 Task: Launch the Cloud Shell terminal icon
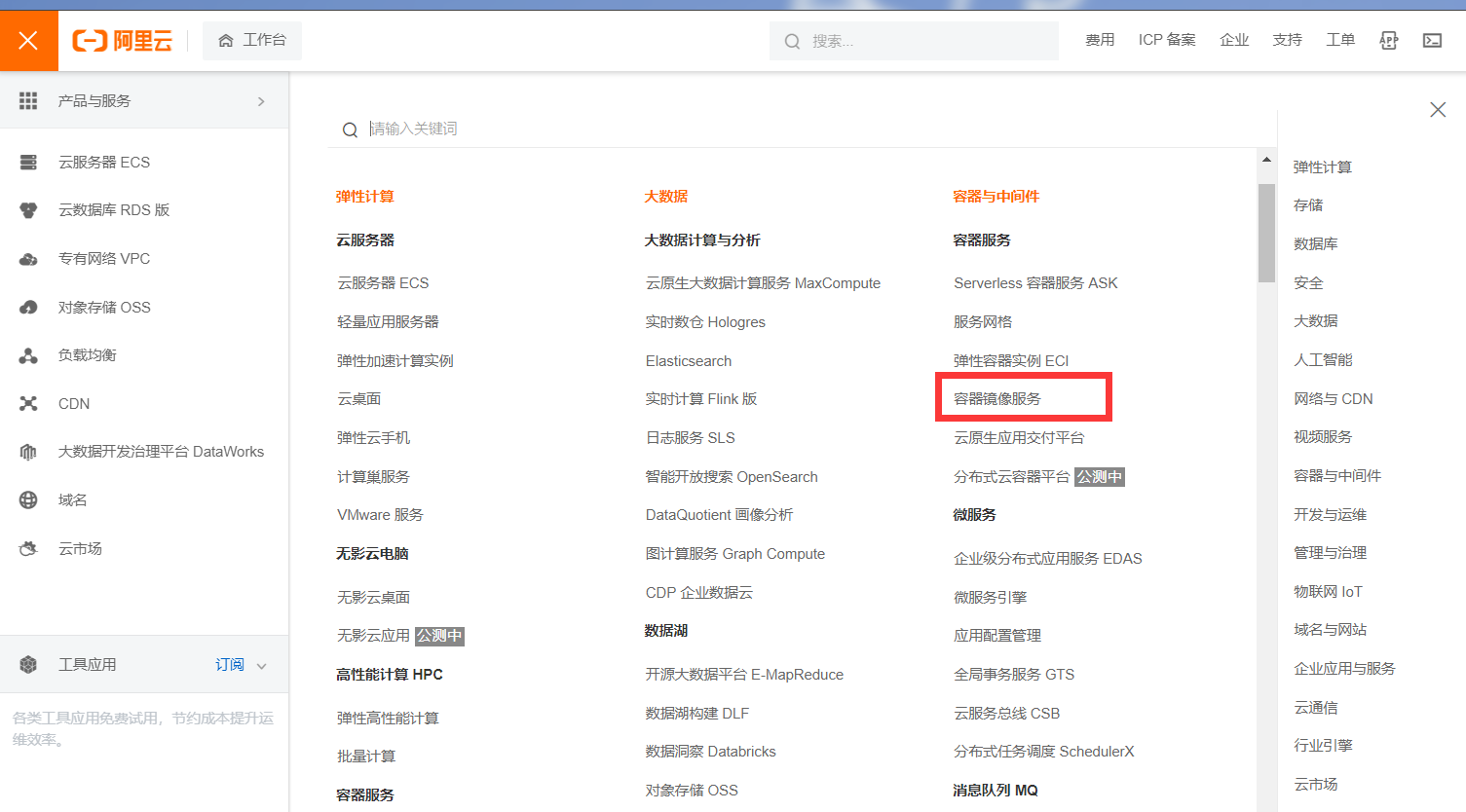1432,41
